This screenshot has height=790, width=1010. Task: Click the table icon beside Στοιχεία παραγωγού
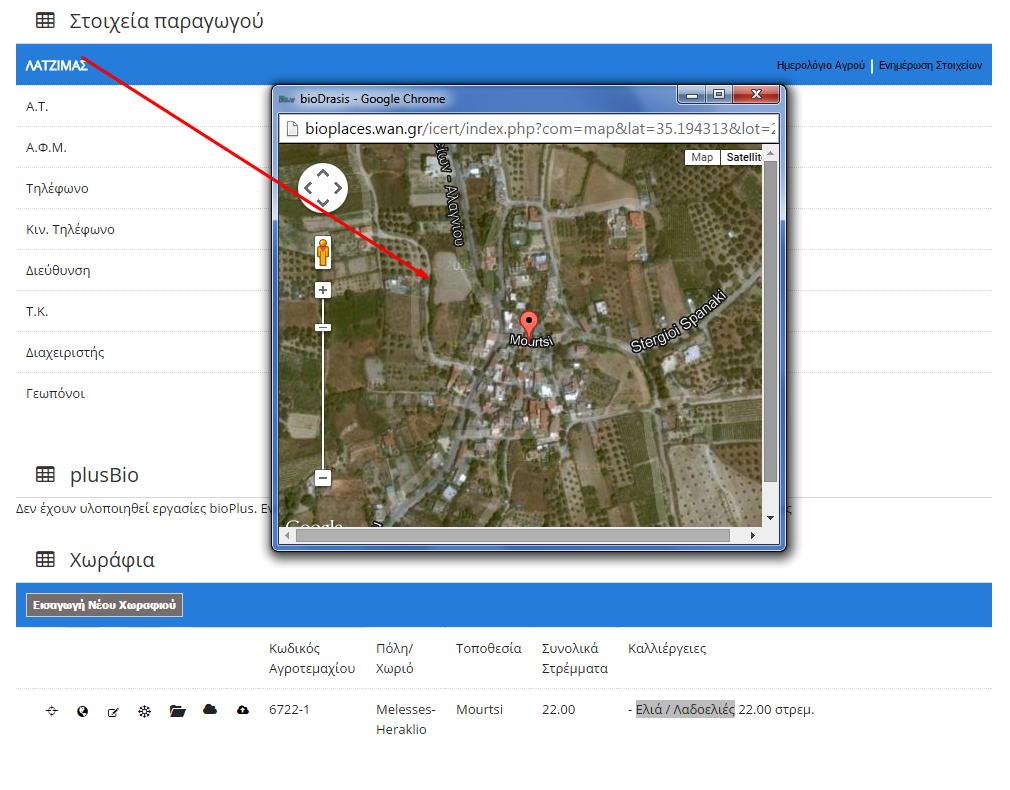45,21
